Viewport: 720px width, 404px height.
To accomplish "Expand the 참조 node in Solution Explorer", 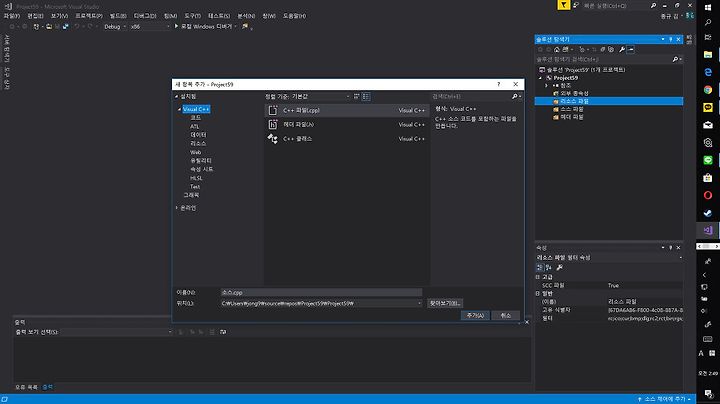I will click(546, 86).
